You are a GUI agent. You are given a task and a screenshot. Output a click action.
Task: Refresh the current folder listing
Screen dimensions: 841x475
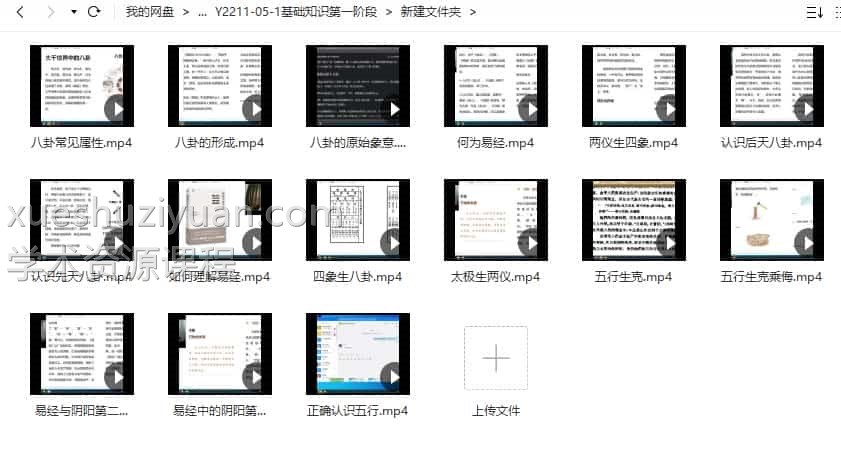coord(95,12)
